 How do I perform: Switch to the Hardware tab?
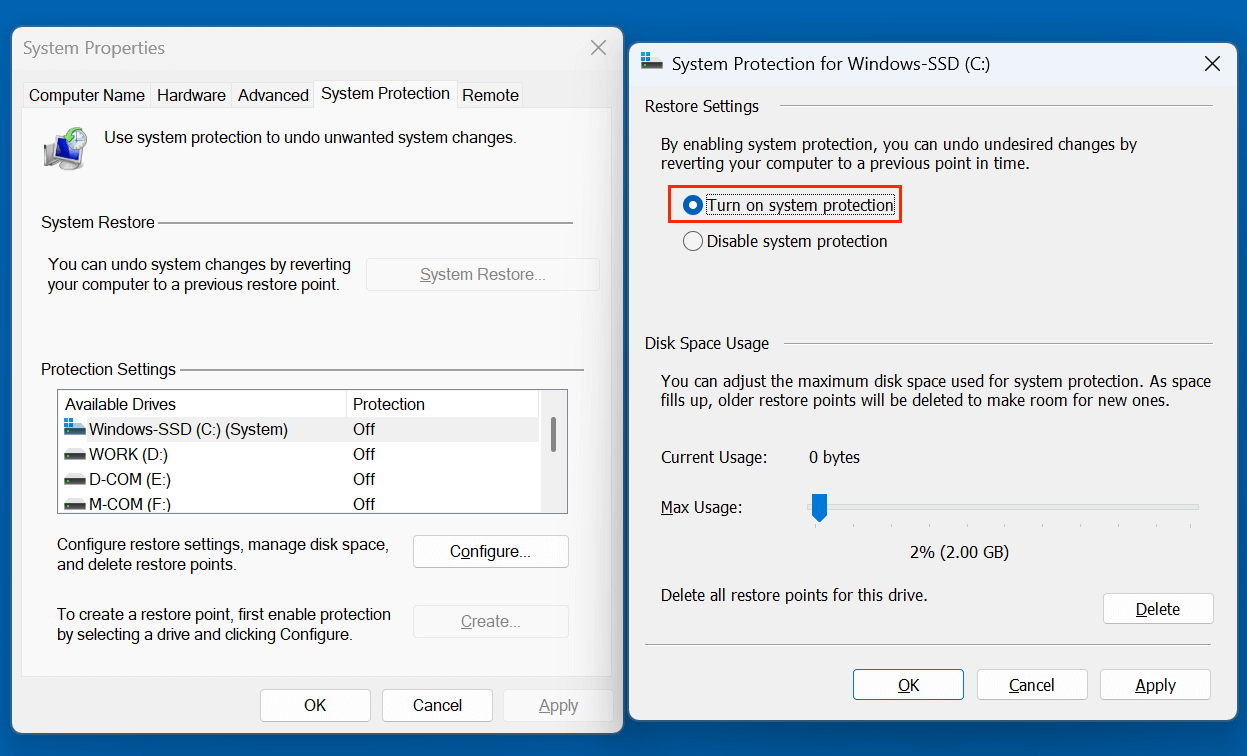191,94
